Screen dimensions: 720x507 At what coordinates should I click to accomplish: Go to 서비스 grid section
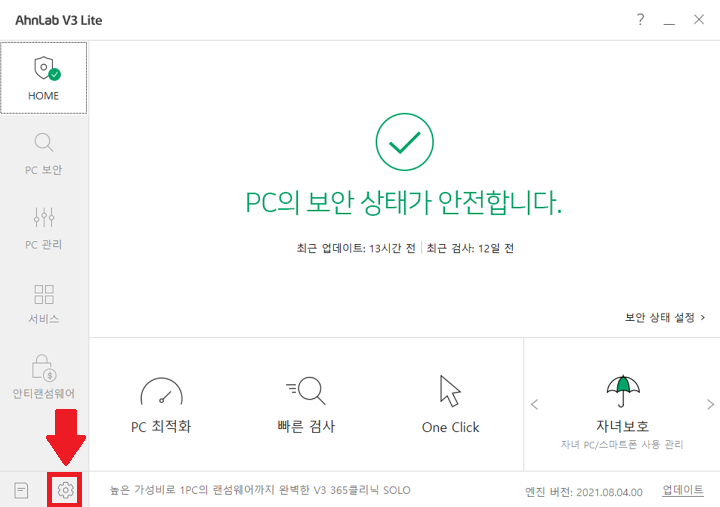tap(44, 303)
